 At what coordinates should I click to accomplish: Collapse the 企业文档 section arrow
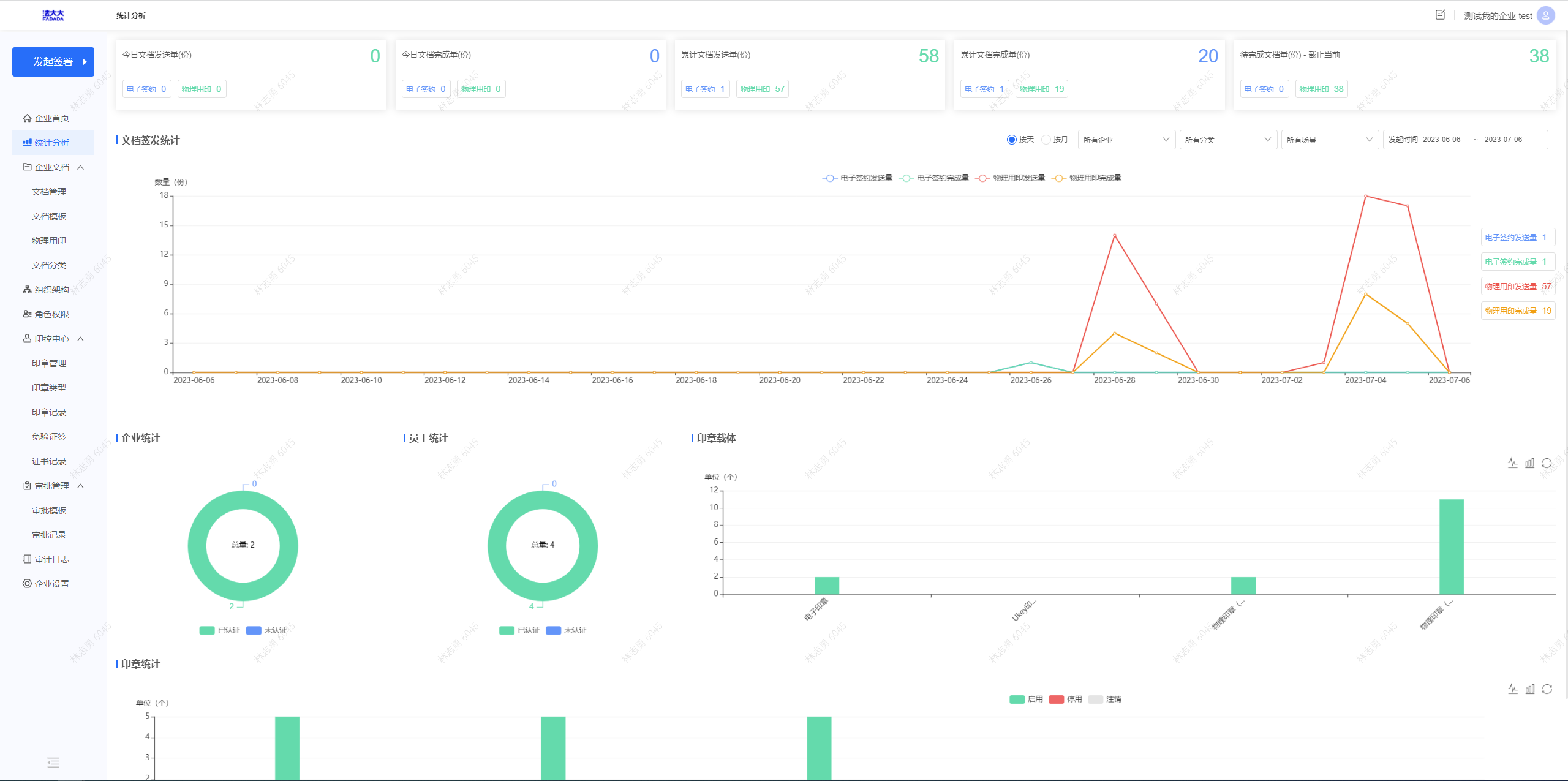point(80,167)
